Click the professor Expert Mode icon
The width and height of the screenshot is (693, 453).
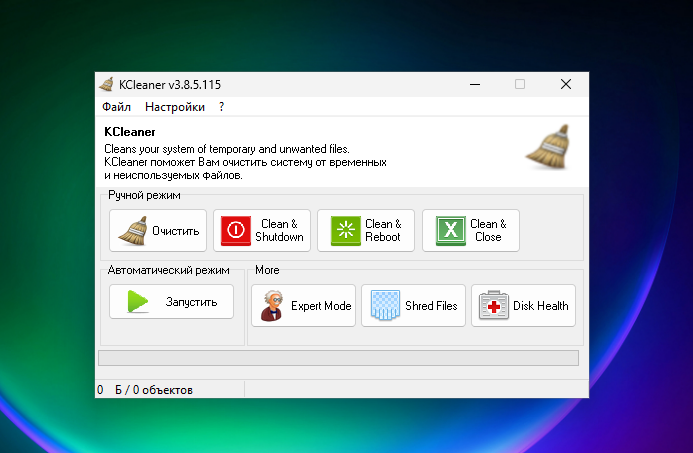pos(272,305)
